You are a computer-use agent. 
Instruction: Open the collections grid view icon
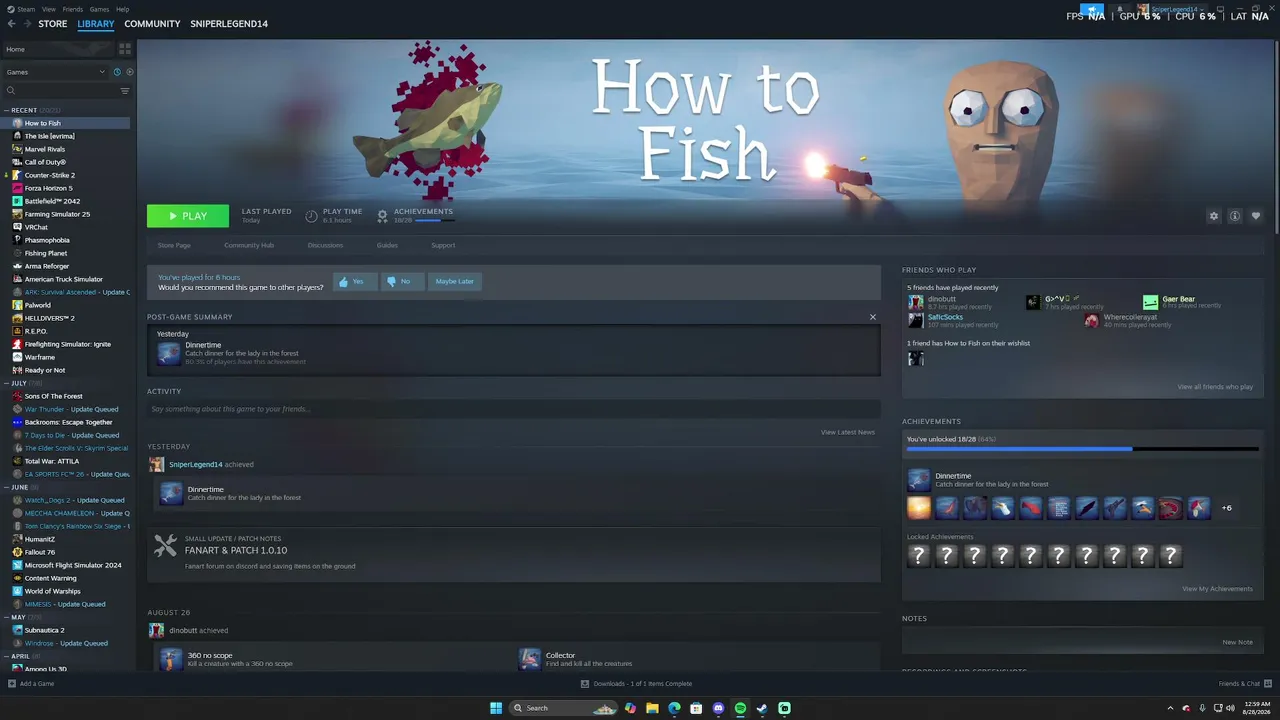coord(125,49)
